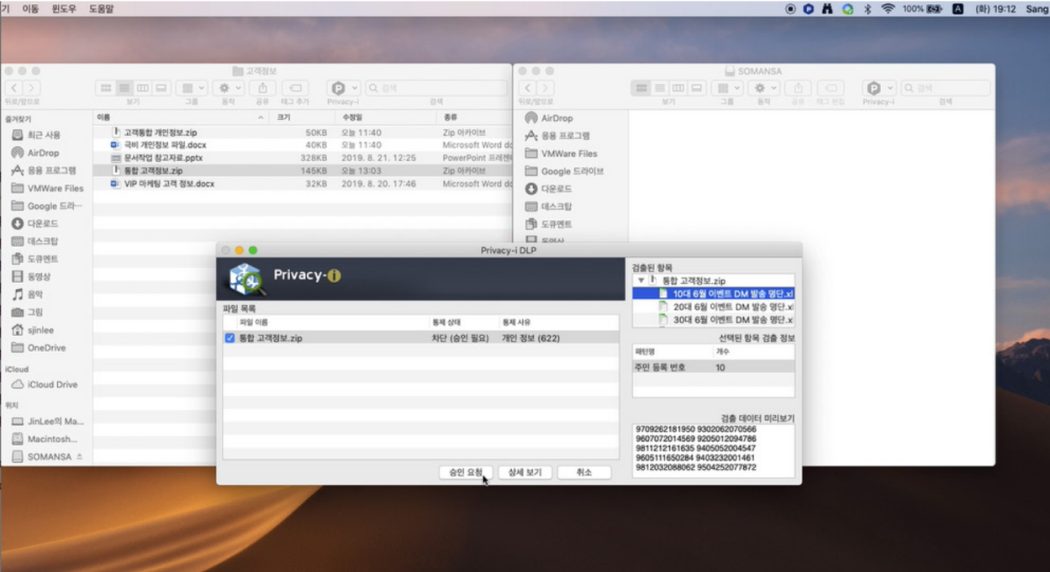Screen dimensions: 1050x572
Task: Click the Wi-Fi icon in the menu bar
Action: (887, 9)
